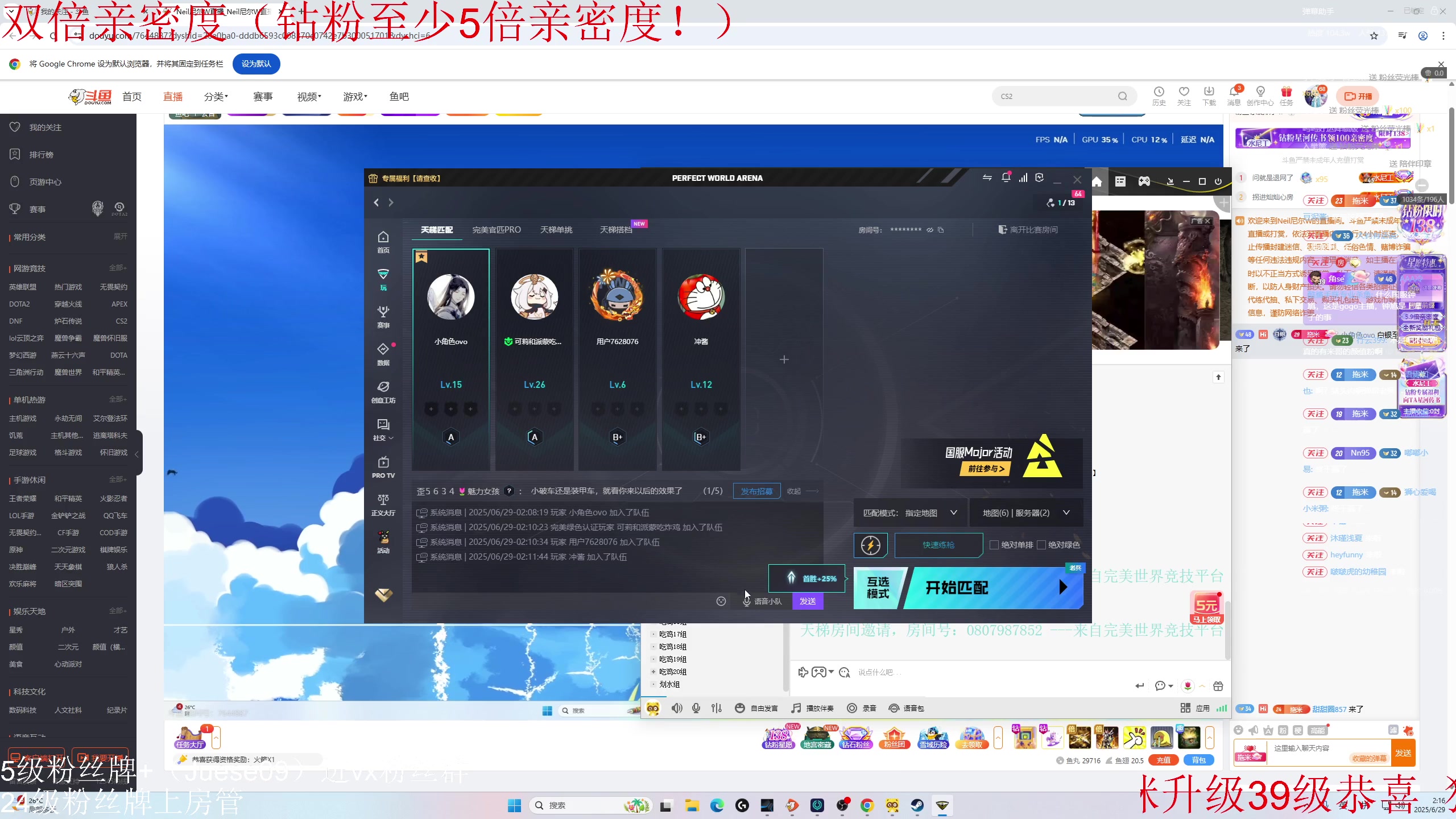Click the Chrome icon in Windows taskbar
The image size is (1456, 819).
tap(867, 805)
